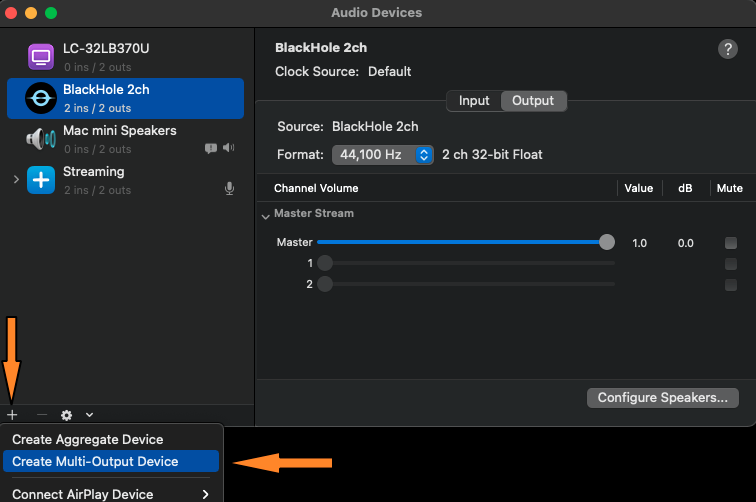Minimize the Audio Devices window
Screen dimensions: 756x502
tap(31, 13)
